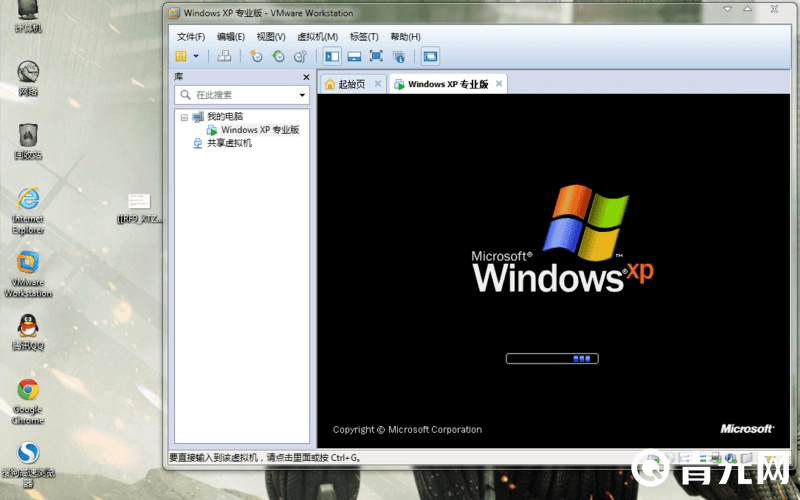The height and width of the screenshot is (500, 800).
Task: Toggle the console view toolbar button
Action: coord(430,56)
